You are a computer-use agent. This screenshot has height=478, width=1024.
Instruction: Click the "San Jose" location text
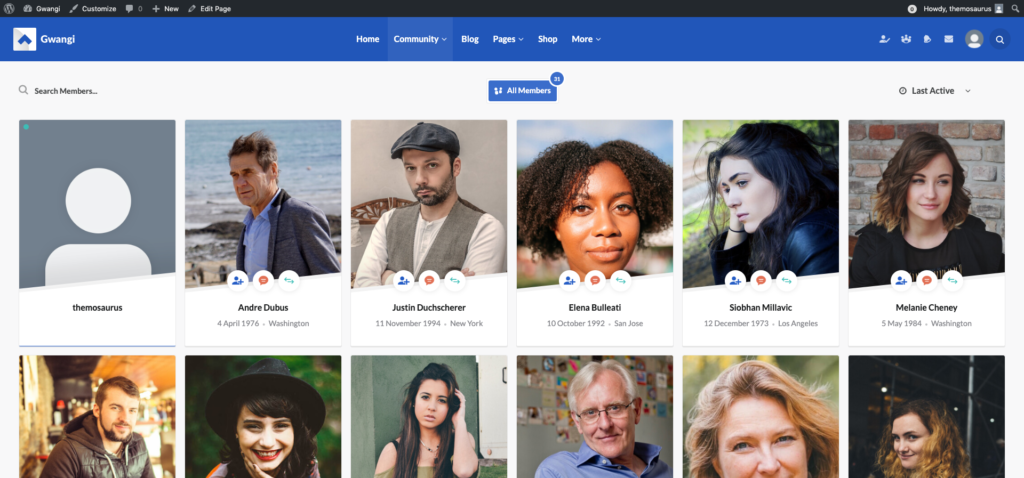pos(629,324)
